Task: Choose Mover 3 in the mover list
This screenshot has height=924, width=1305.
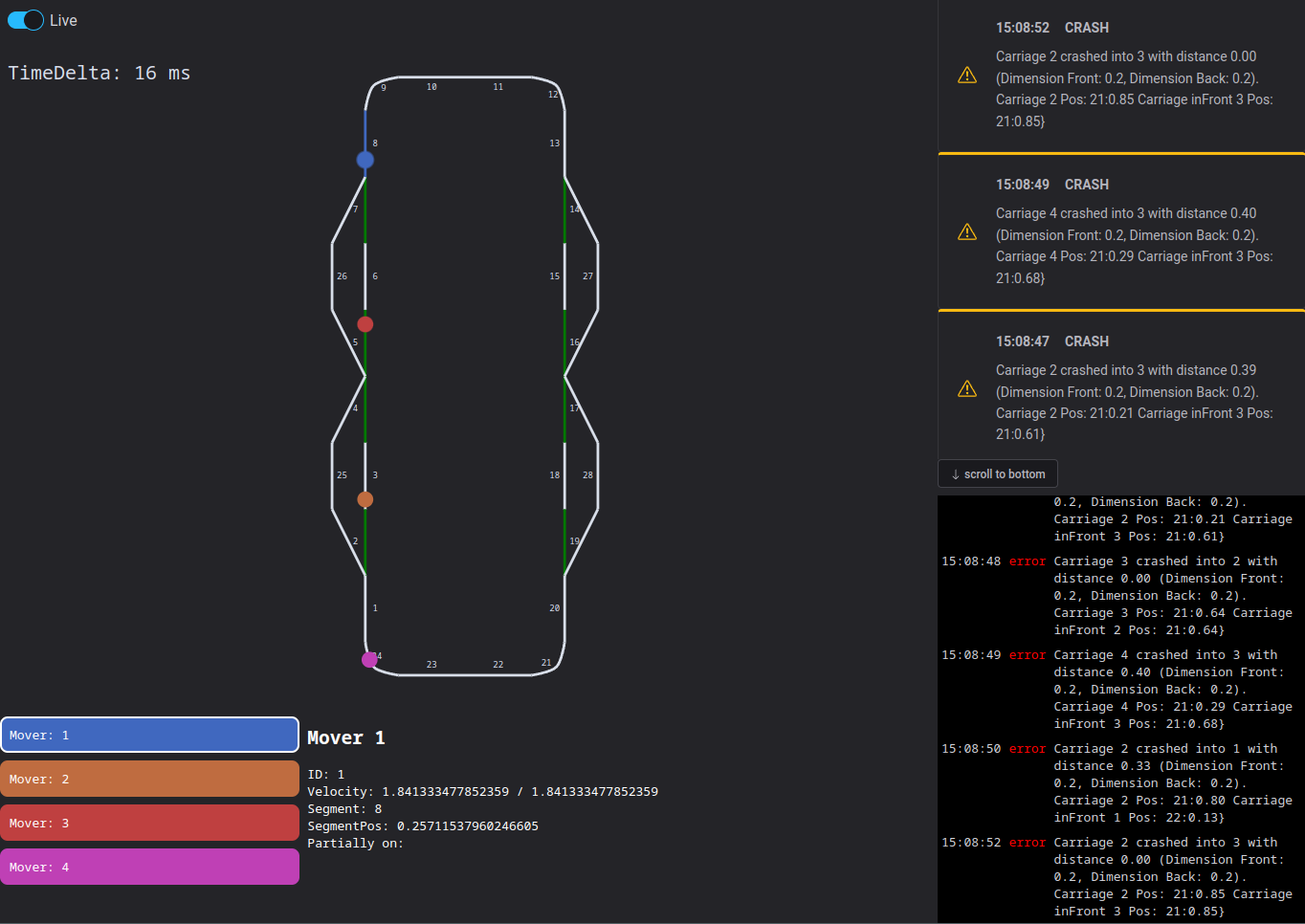Action: (x=150, y=824)
